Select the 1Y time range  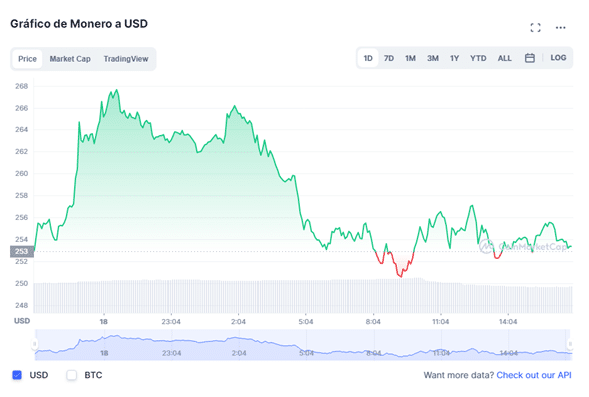(x=455, y=58)
